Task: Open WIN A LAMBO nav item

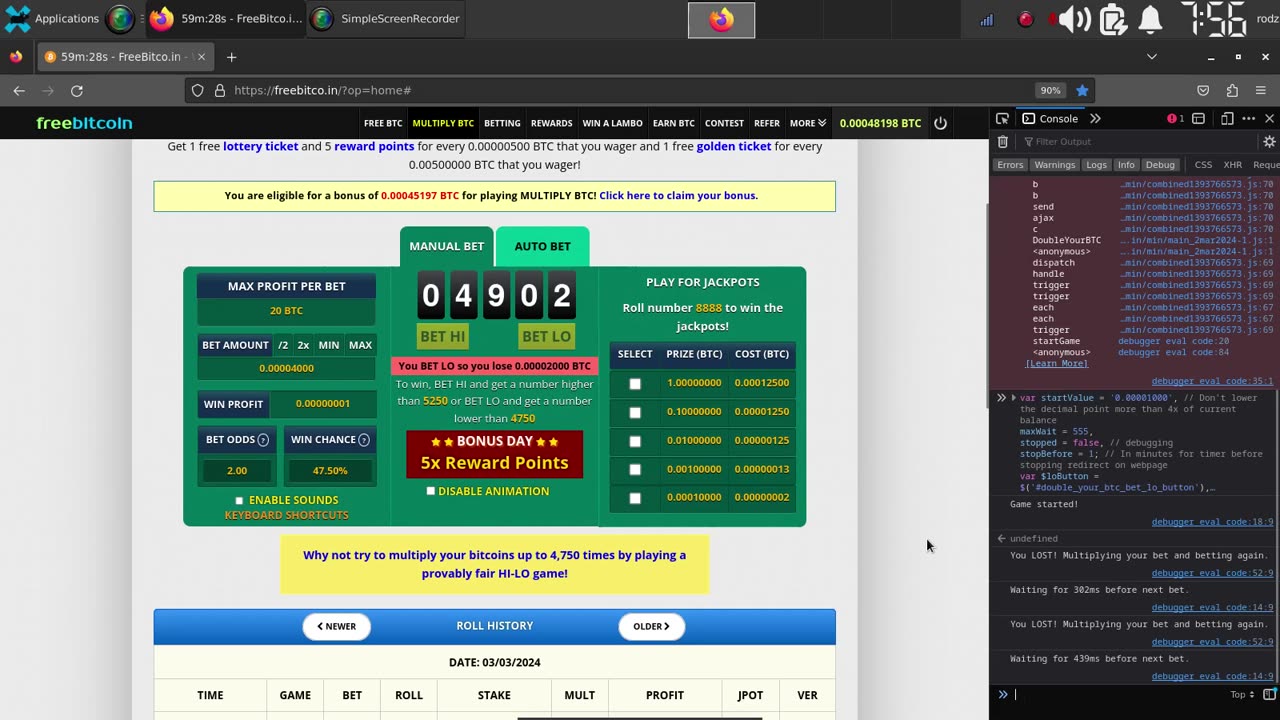Action: click(613, 123)
